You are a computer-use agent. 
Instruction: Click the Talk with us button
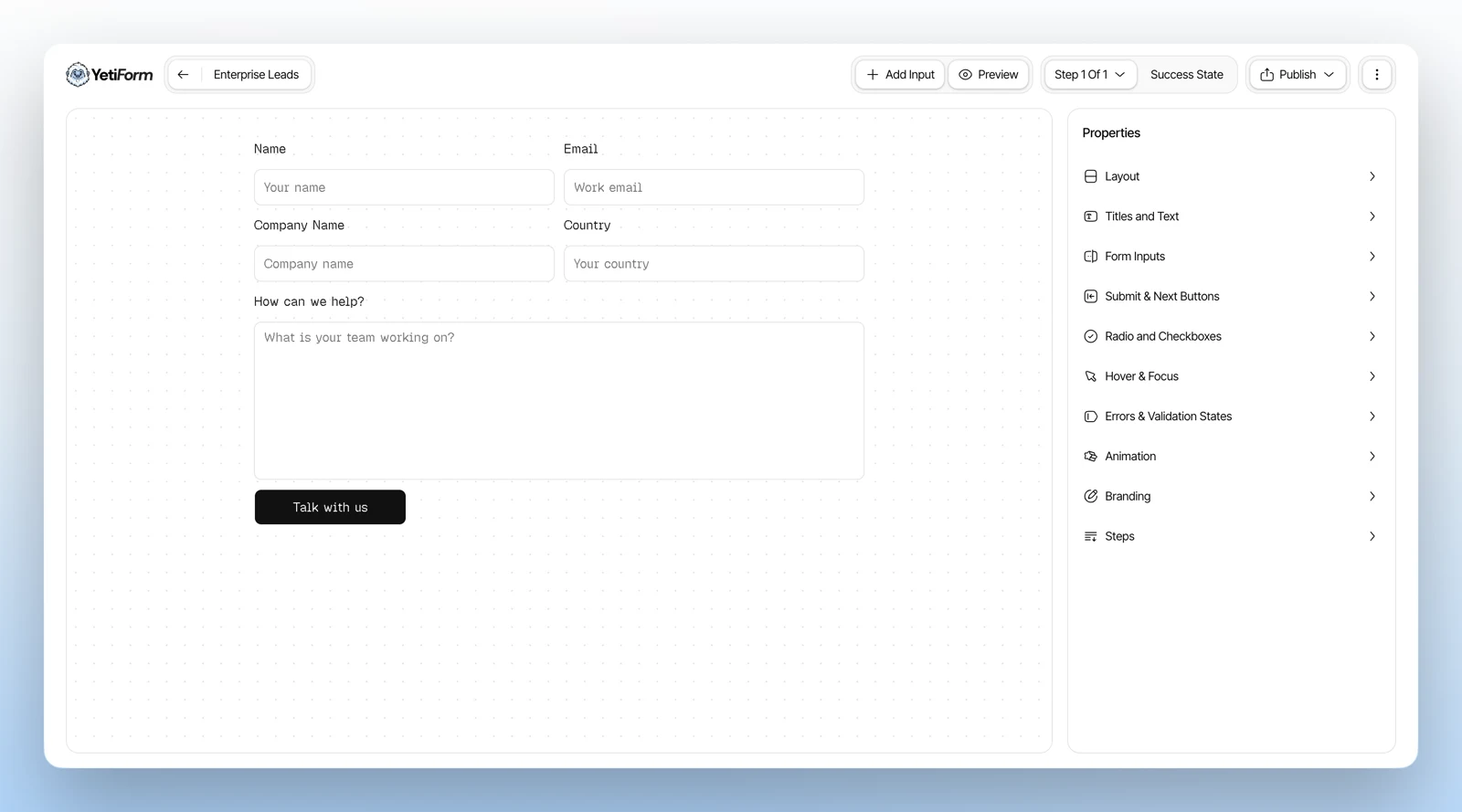pos(330,507)
